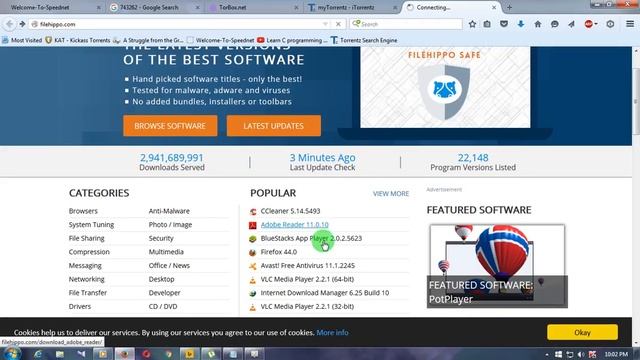The width and height of the screenshot is (640, 360).
Task: Launch Internet Explorer from the taskbar
Action: 38,354
